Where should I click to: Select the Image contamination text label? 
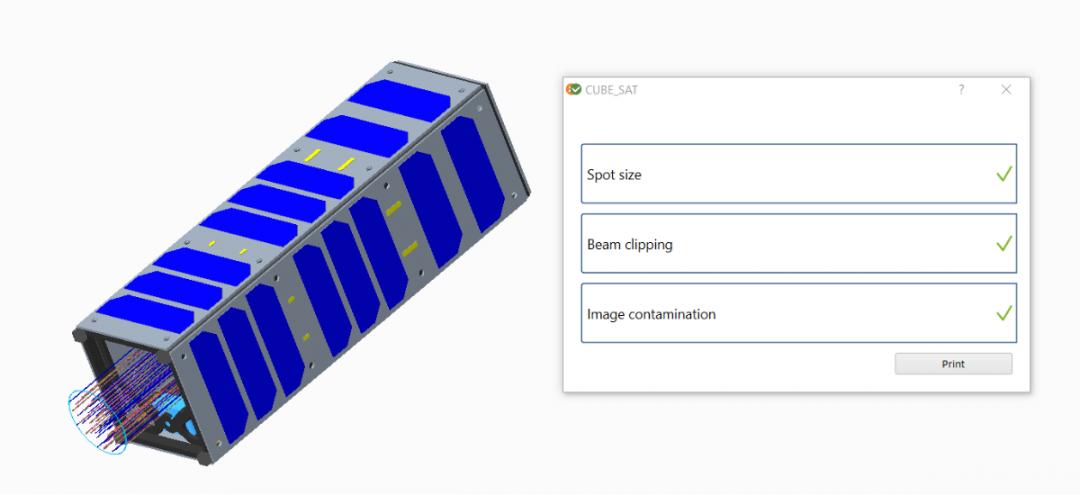[x=651, y=315]
